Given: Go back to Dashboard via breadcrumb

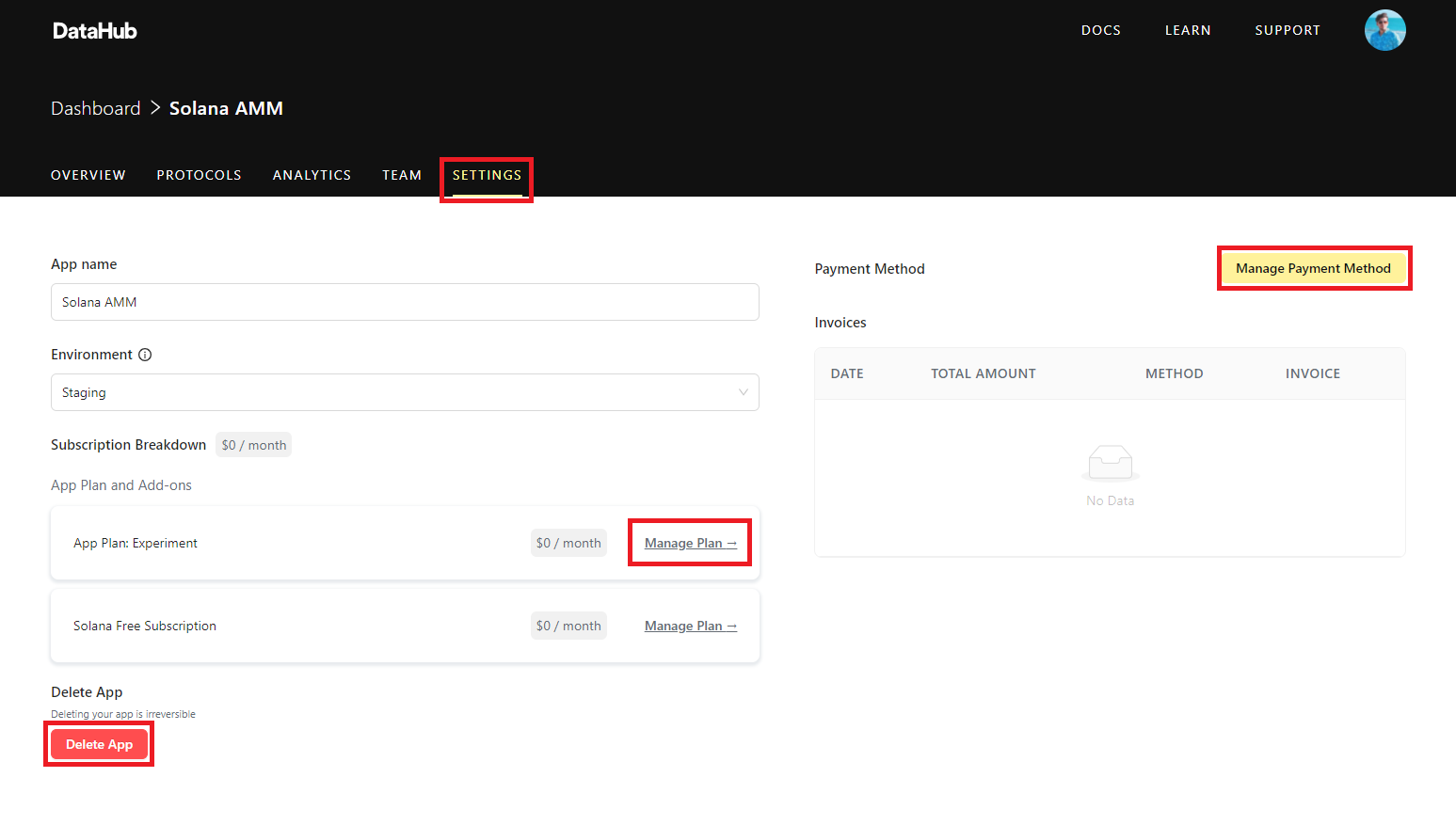Looking at the screenshot, I should click(x=96, y=108).
